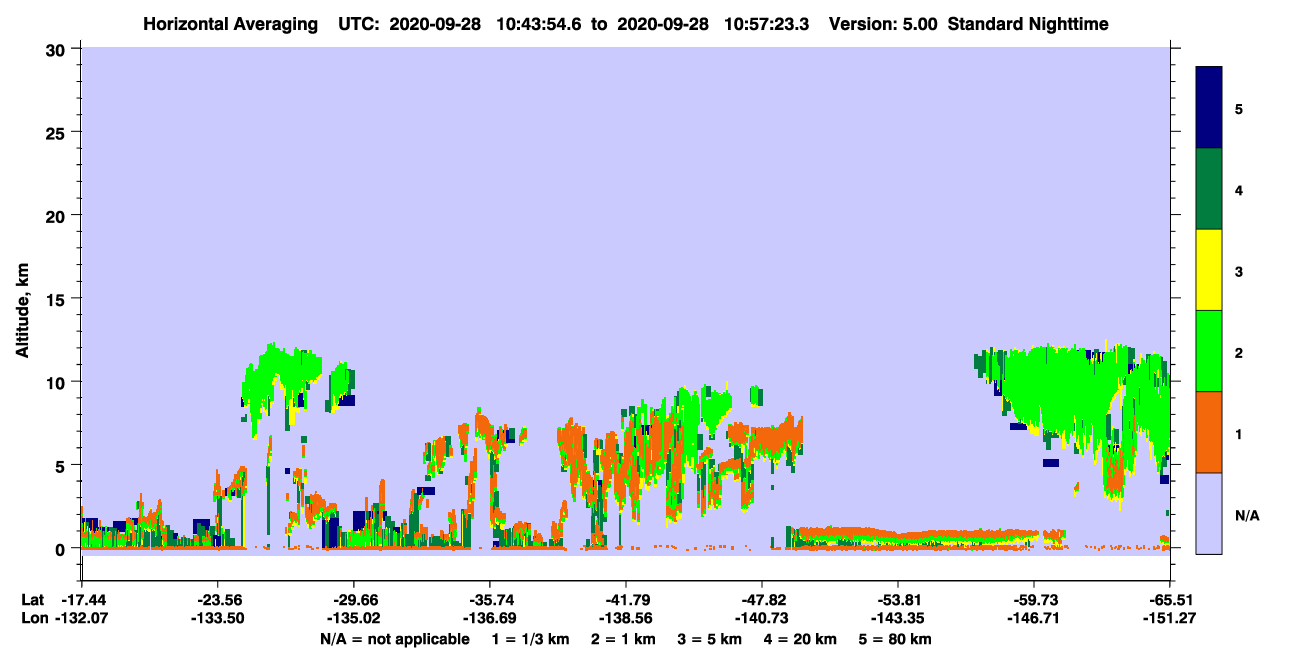Click the bright green color bar segment labeled 2
The height and width of the screenshot is (667, 1300).
(x=1209, y=350)
